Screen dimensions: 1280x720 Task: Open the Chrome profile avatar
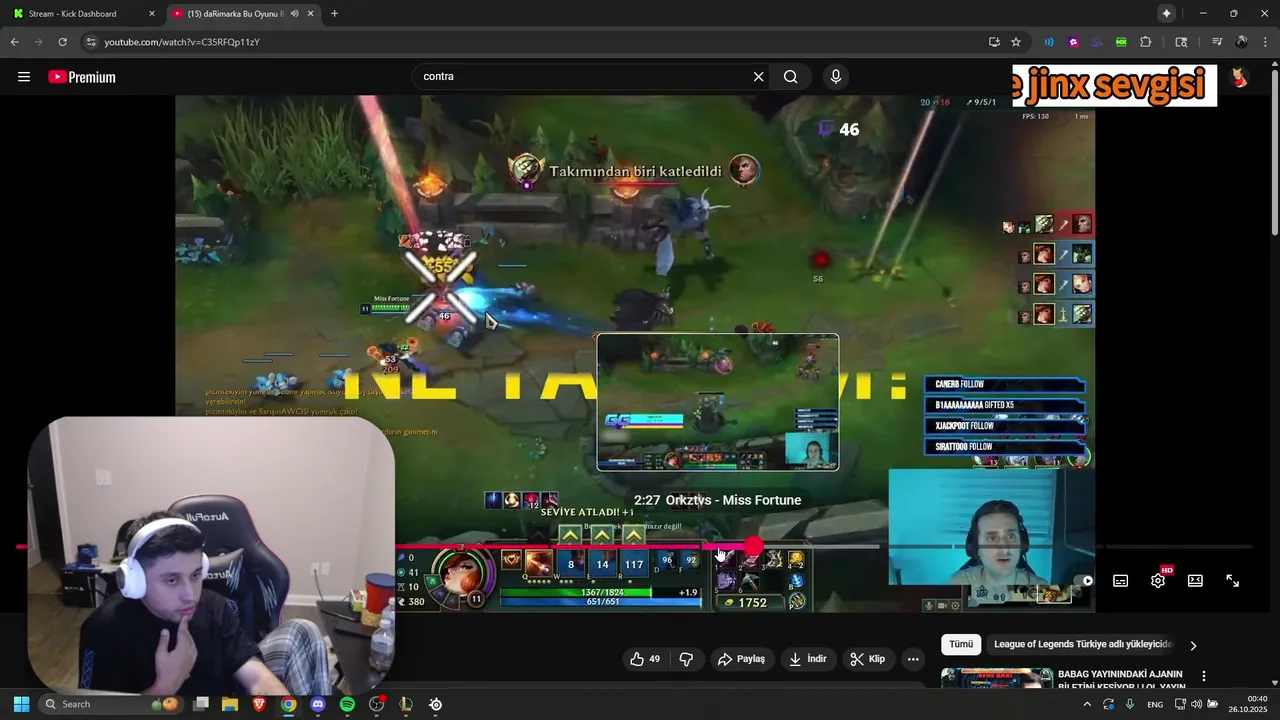[1242, 42]
